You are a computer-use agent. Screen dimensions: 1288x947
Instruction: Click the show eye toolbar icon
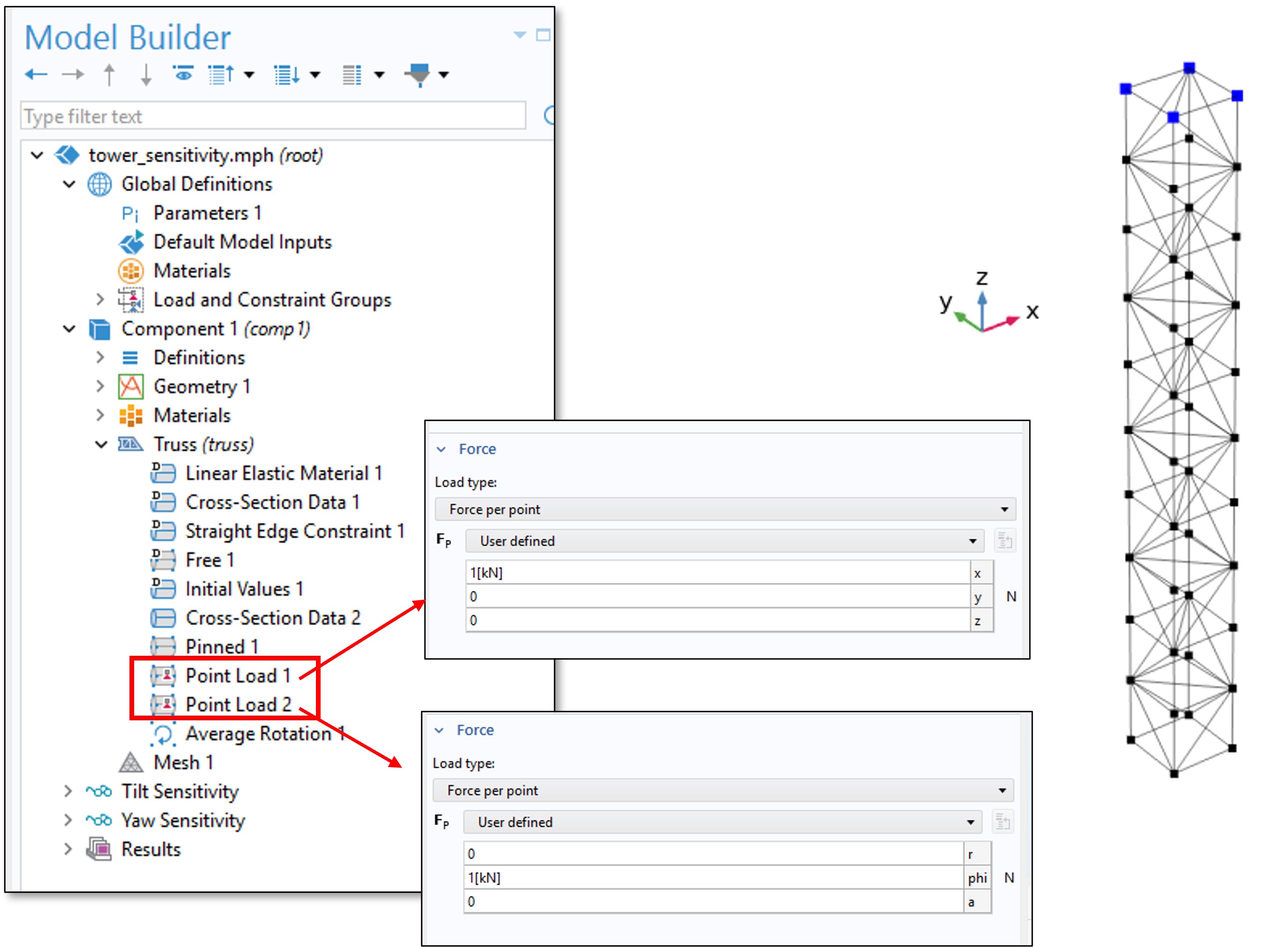coord(183,74)
